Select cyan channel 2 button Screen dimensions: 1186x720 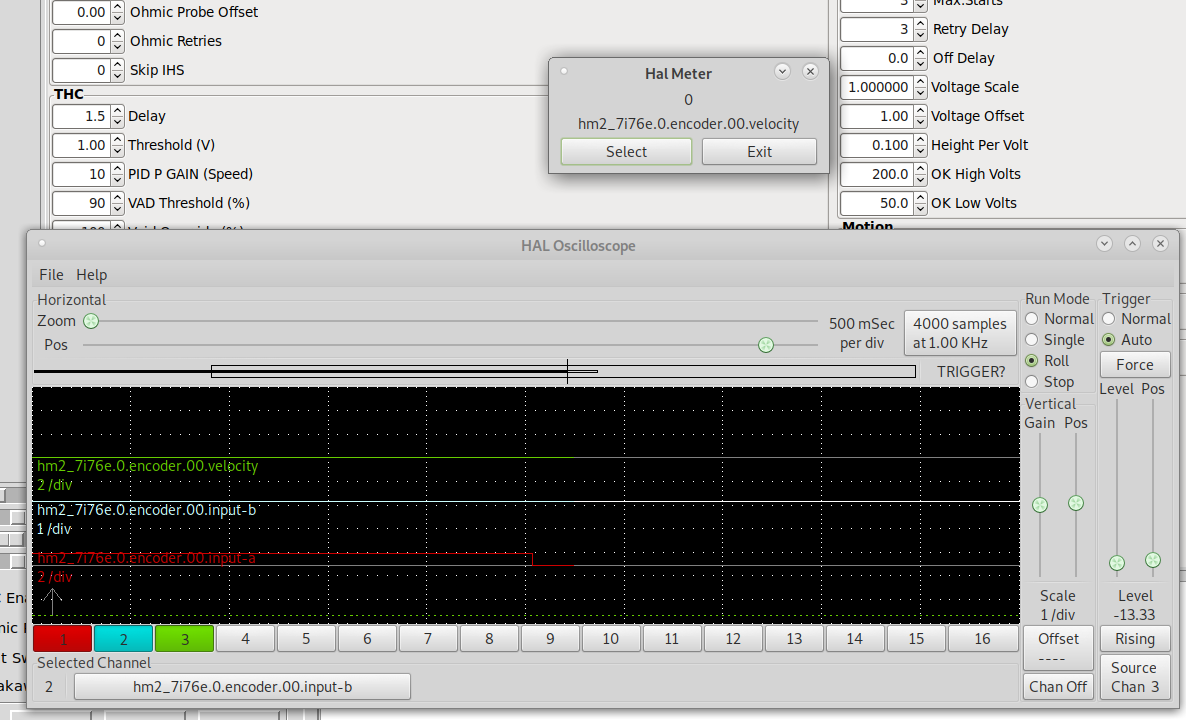pos(123,639)
